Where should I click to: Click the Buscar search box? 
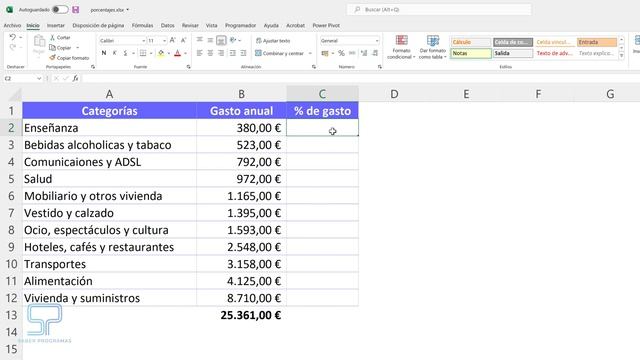pyautogui.click(x=439, y=9)
